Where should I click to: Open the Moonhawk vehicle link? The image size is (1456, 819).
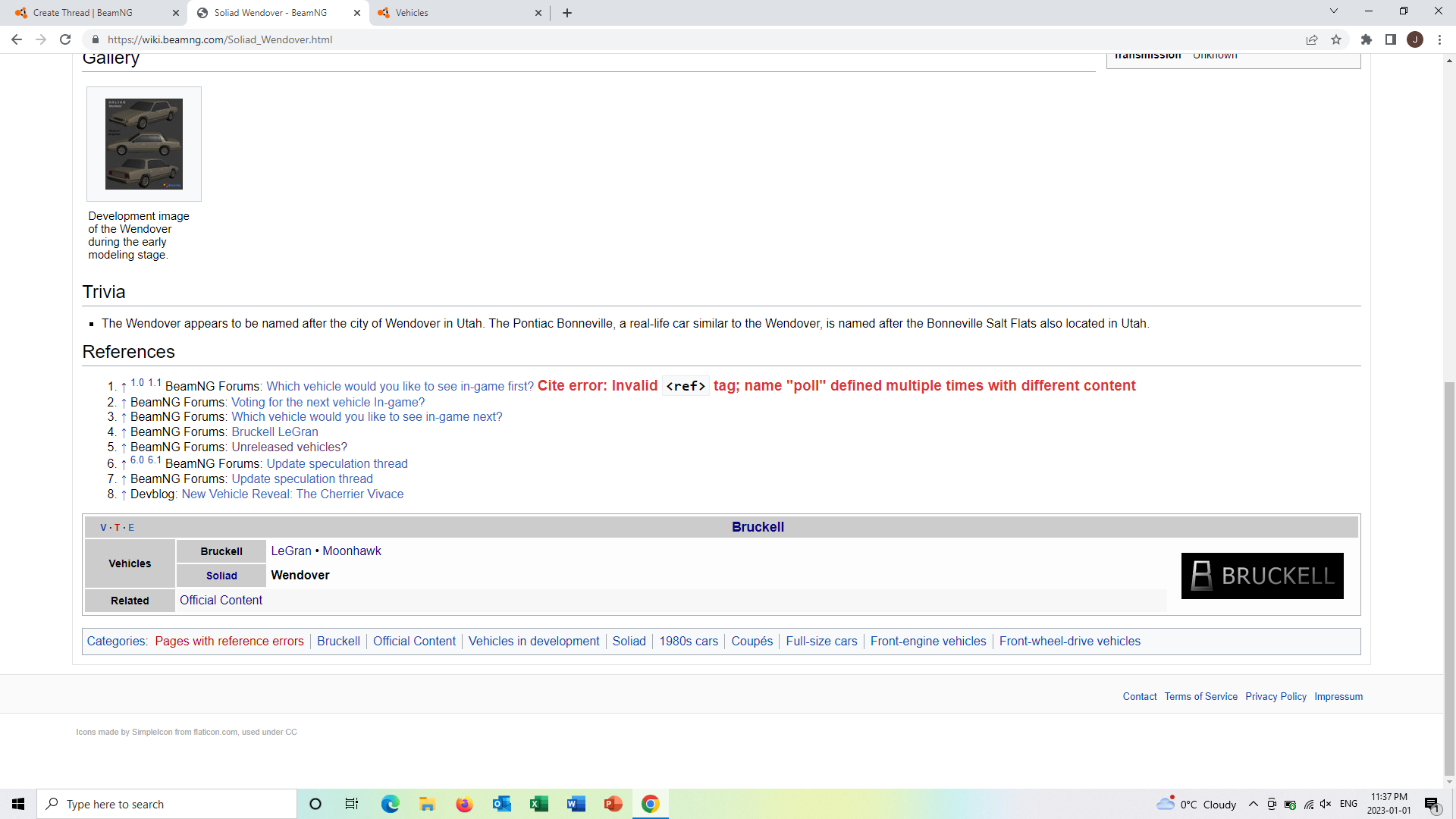352,551
